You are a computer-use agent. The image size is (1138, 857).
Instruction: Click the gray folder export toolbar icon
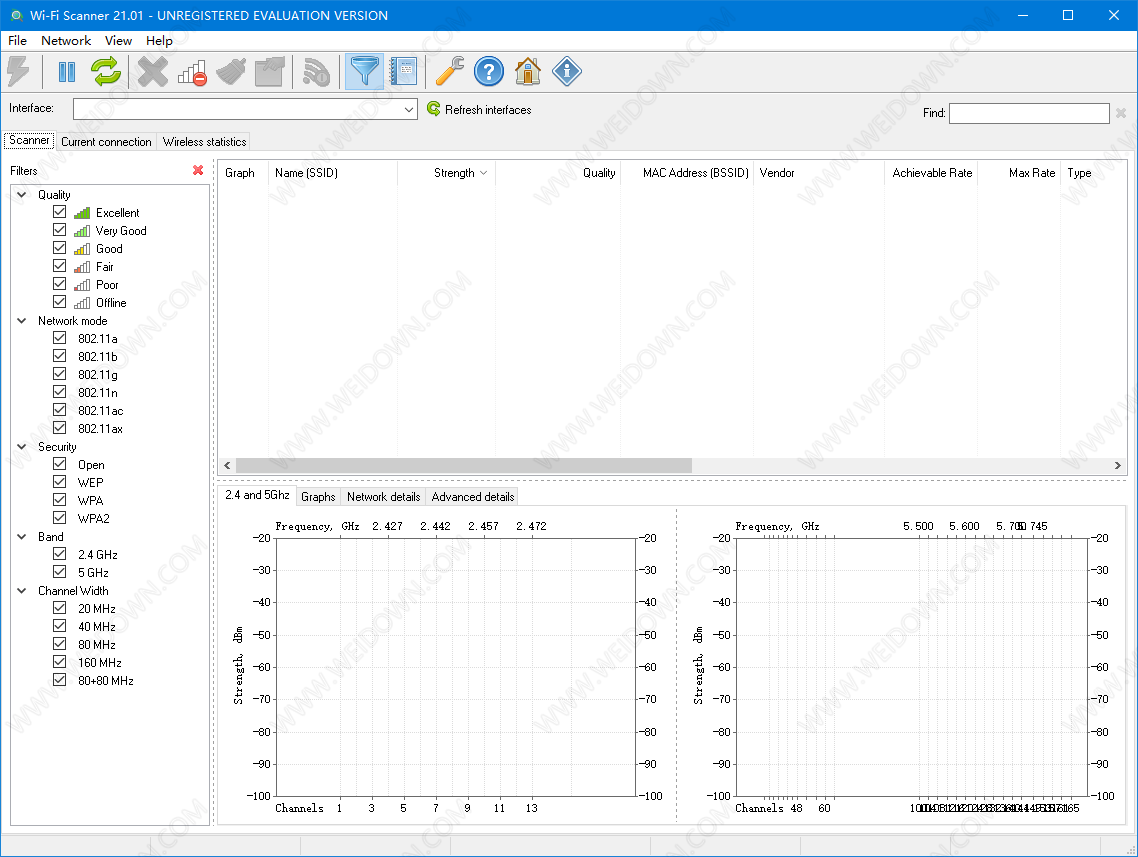(269, 71)
